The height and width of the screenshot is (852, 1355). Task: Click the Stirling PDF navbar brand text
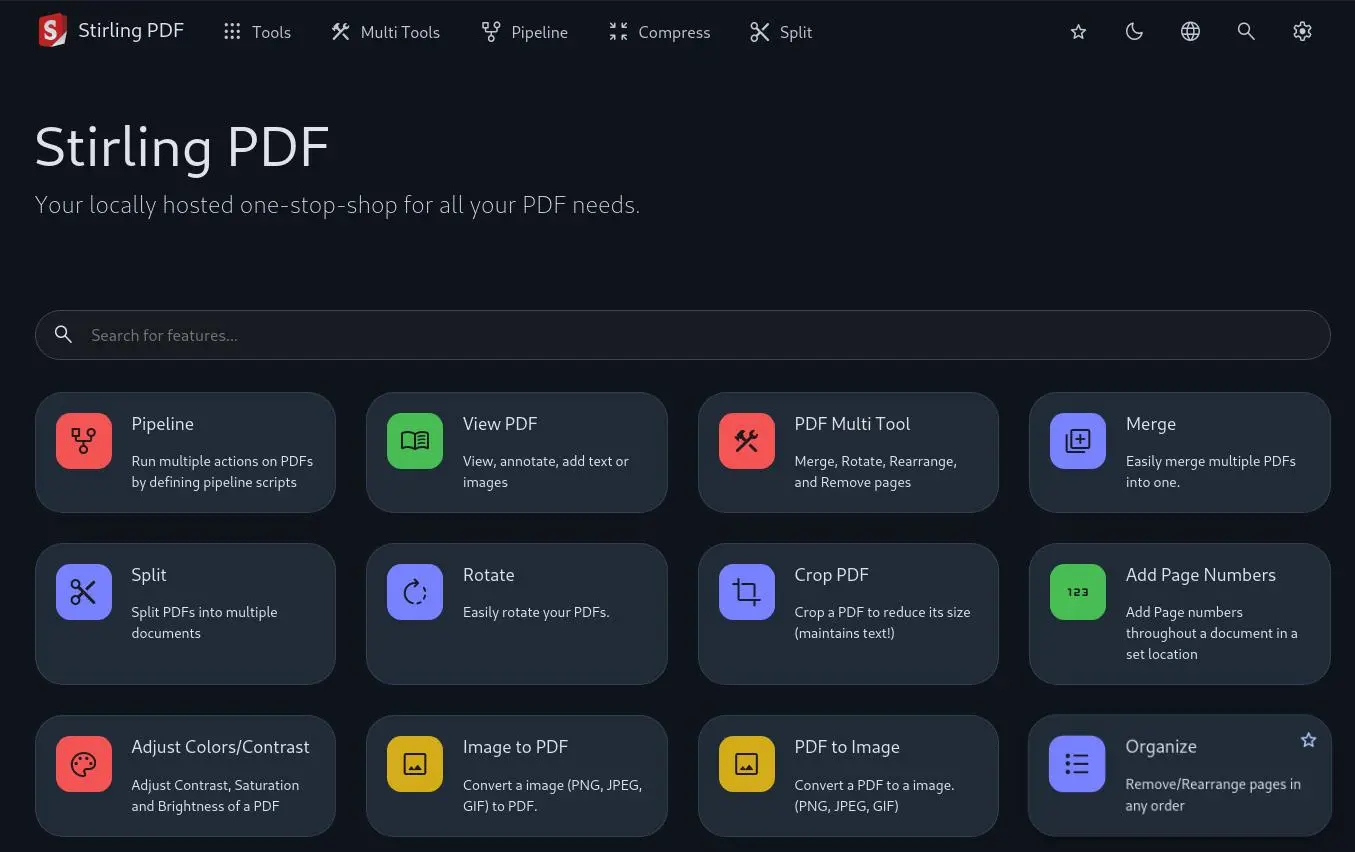point(131,31)
